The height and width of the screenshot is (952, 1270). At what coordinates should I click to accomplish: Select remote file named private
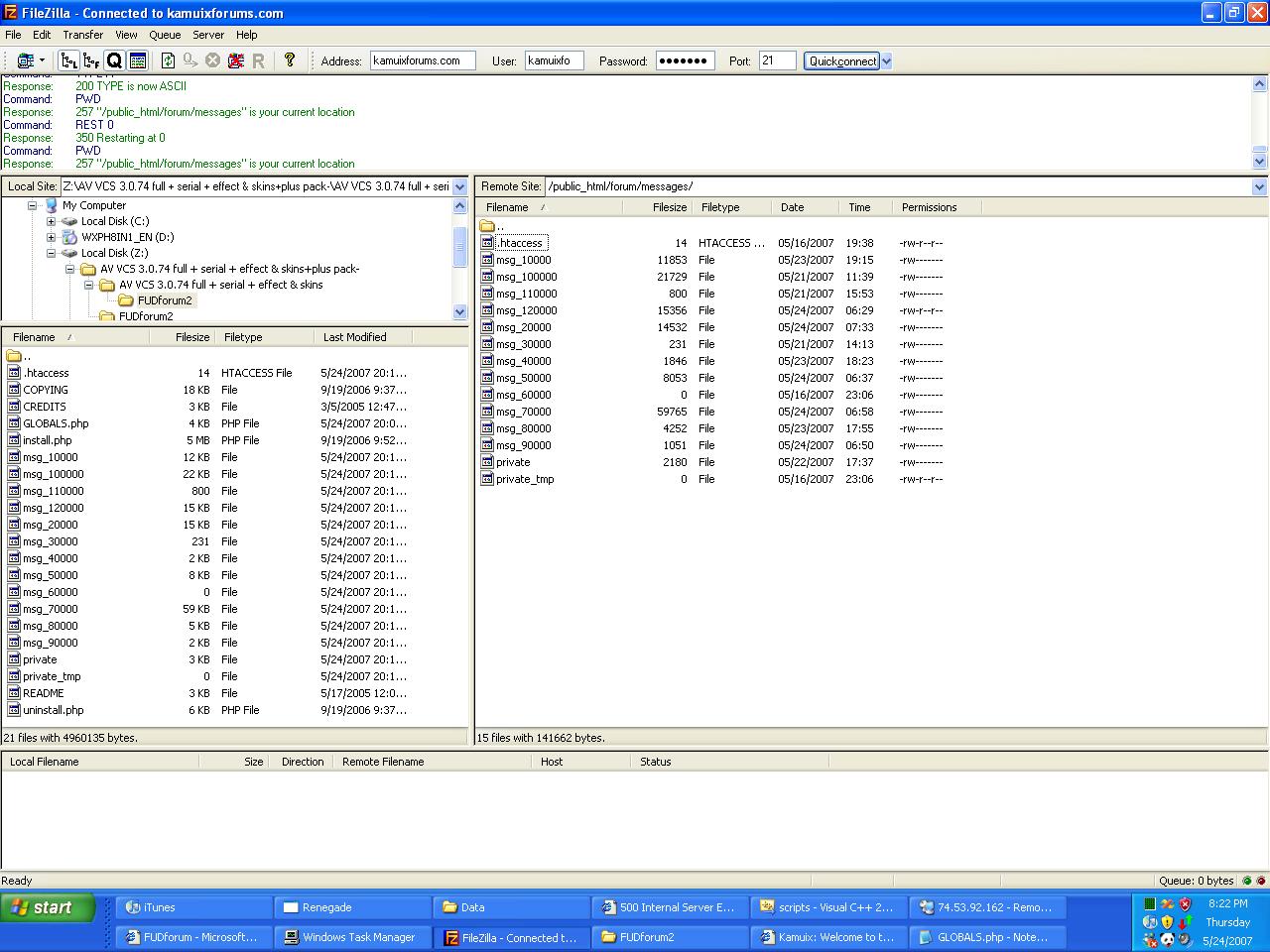[513, 462]
